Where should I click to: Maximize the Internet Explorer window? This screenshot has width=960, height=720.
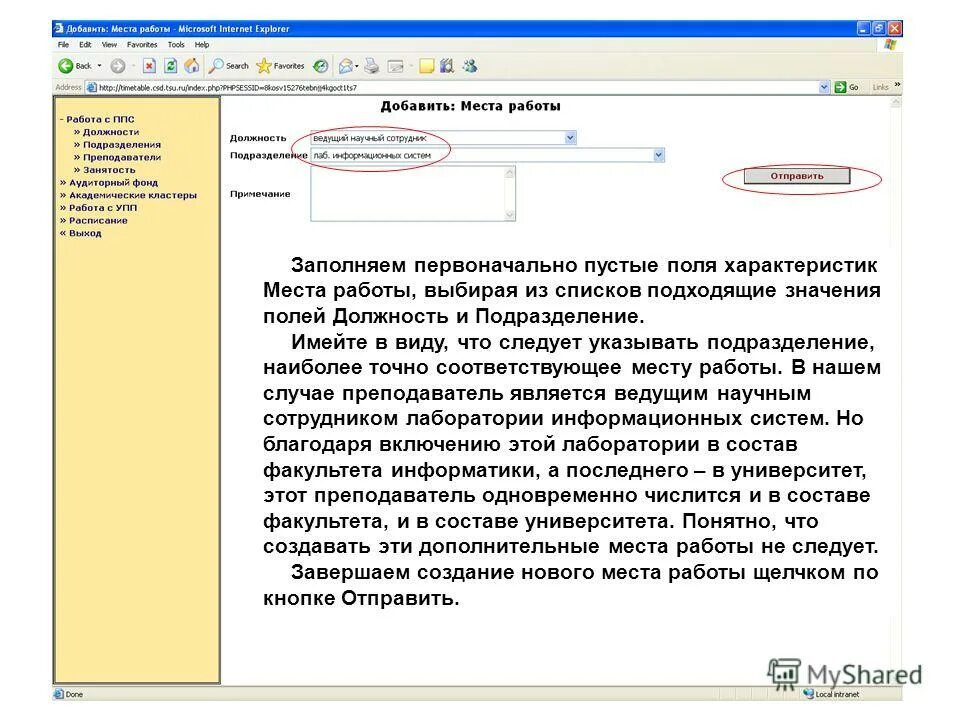point(879,28)
